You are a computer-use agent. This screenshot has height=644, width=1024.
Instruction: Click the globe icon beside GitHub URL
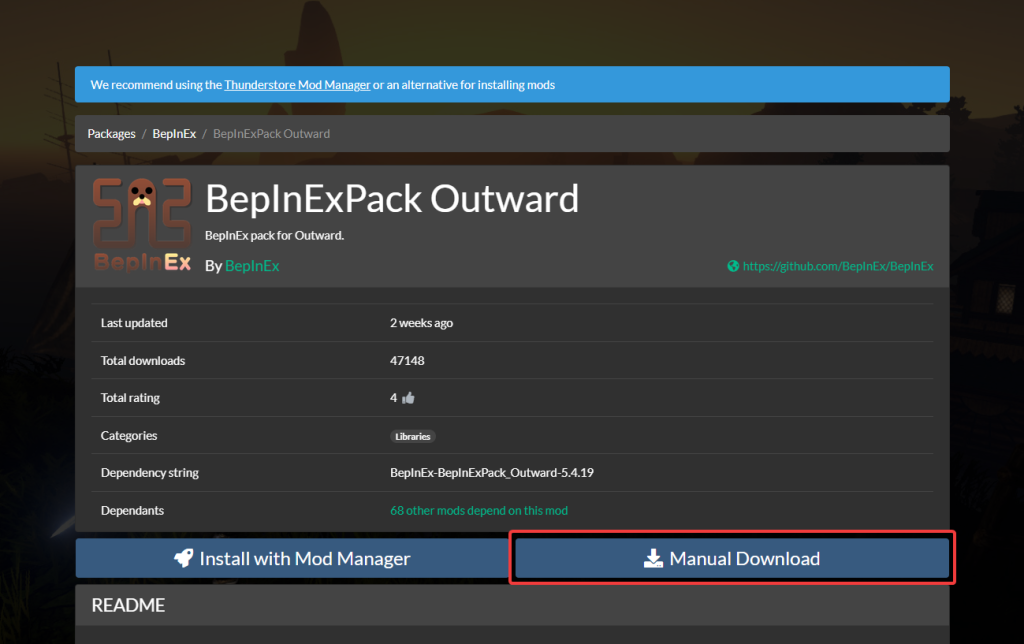pos(733,266)
